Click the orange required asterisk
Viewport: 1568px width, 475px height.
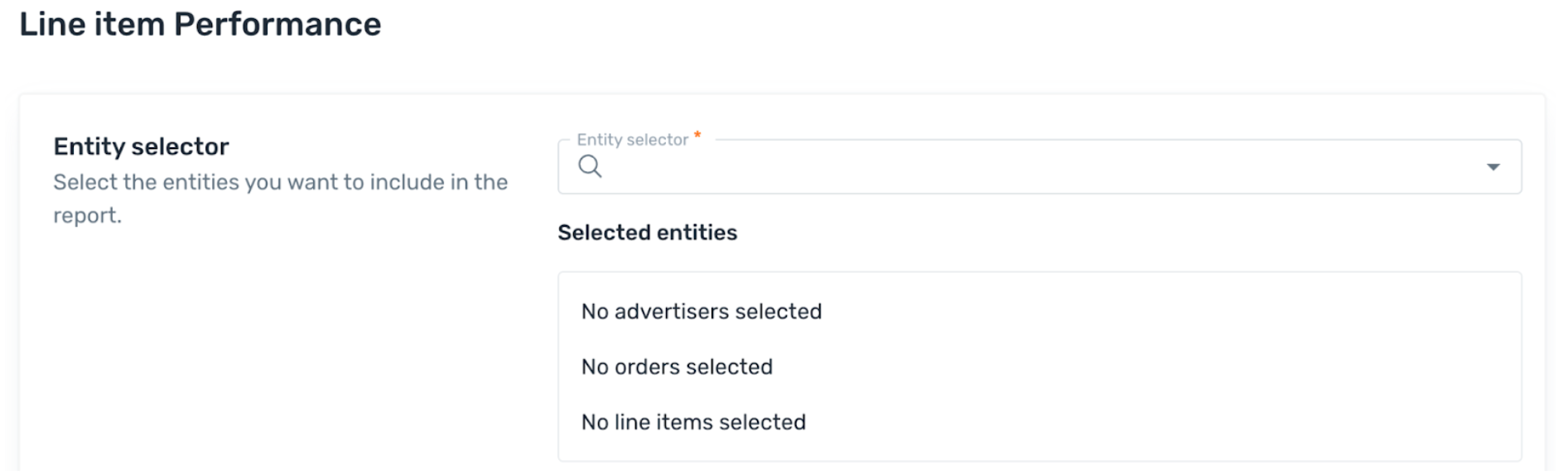697,135
